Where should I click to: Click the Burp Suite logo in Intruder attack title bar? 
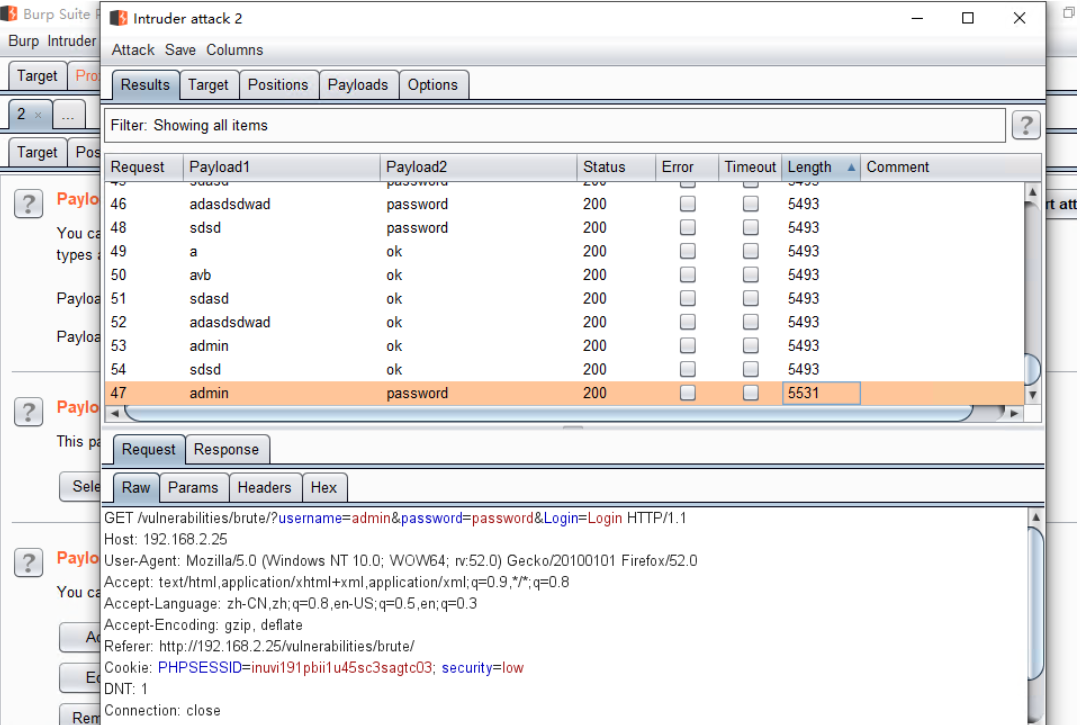tap(119, 18)
